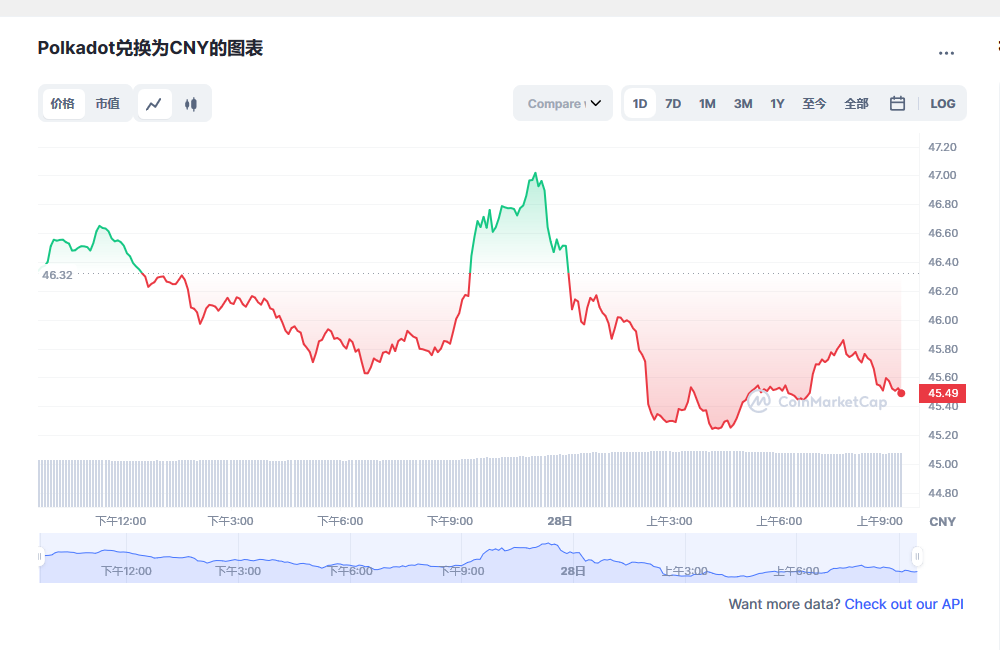Click the 45.49 current price label
The height and width of the screenshot is (650, 1000).
(x=943, y=393)
